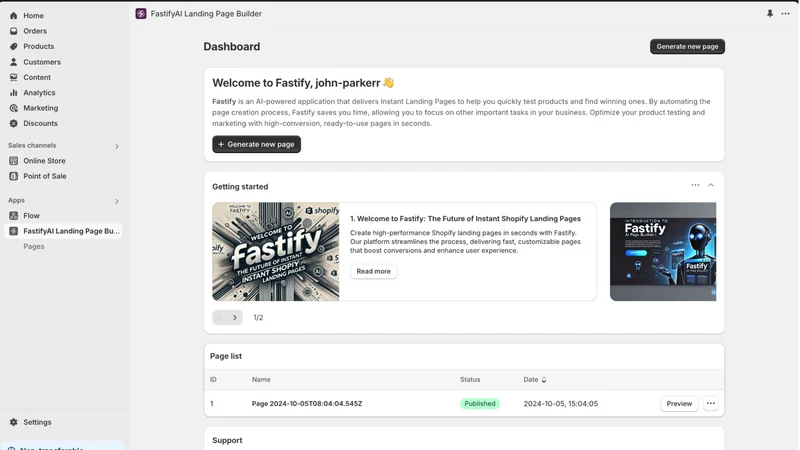The image size is (800, 450).
Task: Click the Orders inbox icon
Action: (14, 31)
